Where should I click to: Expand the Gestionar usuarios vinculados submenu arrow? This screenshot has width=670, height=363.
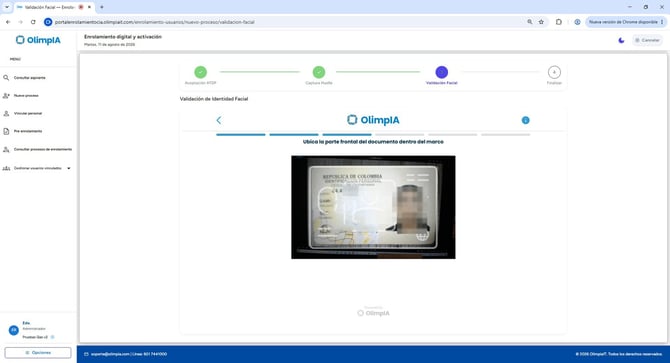click(69, 168)
